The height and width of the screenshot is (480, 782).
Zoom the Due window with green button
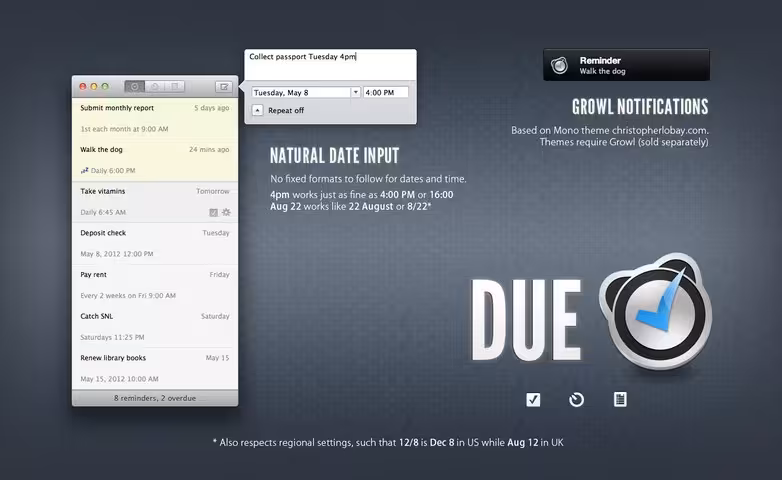105,86
